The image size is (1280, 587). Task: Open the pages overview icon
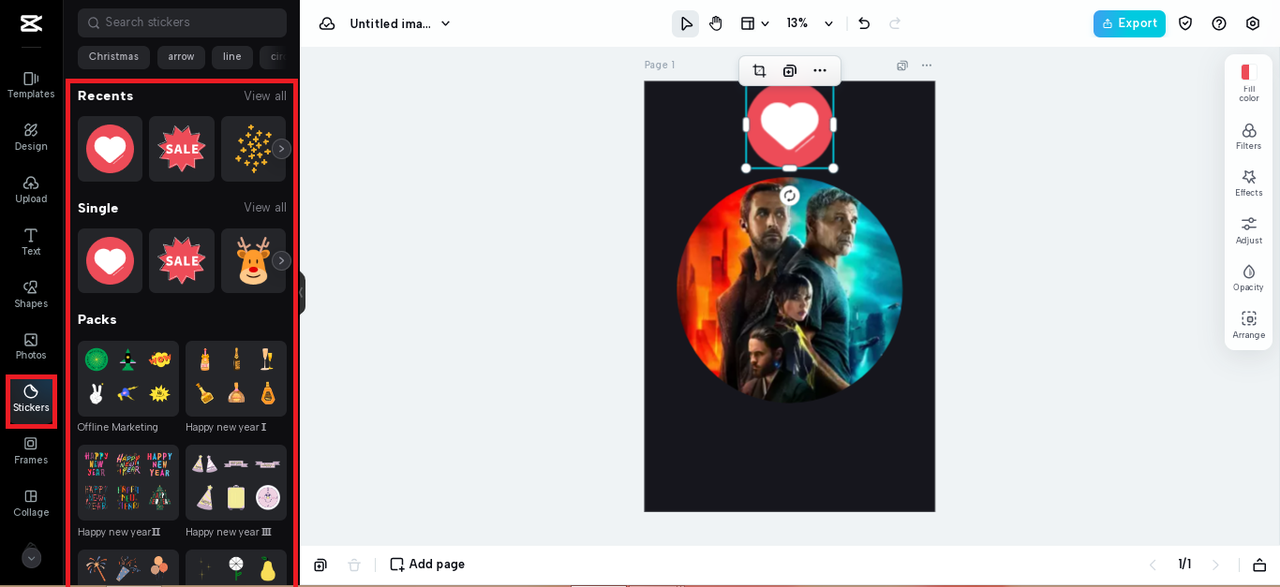pyautogui.click(x=1259, y=565)
